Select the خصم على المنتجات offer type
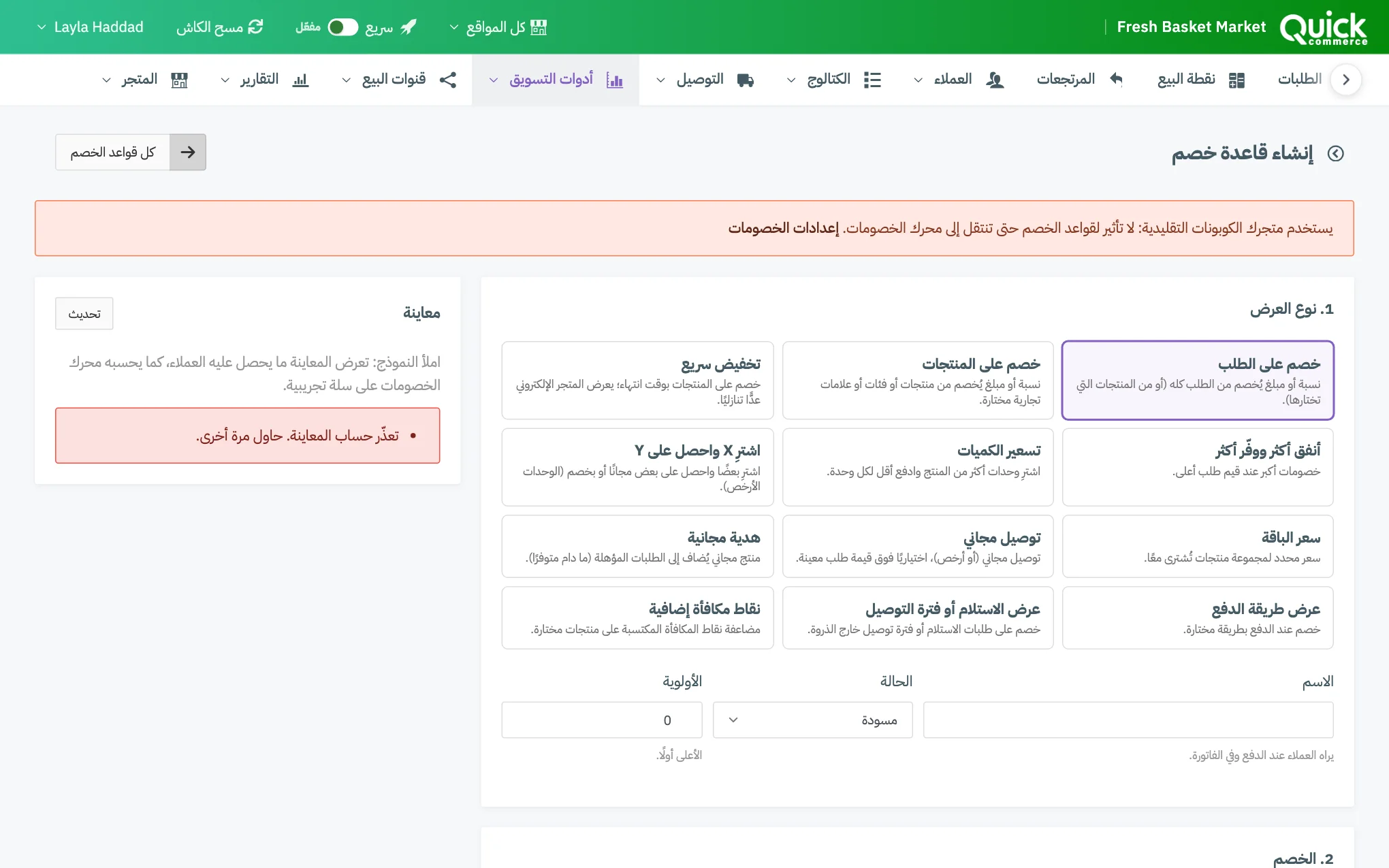The width and height of the screenshot is (1389, 868). click(917, 381)
